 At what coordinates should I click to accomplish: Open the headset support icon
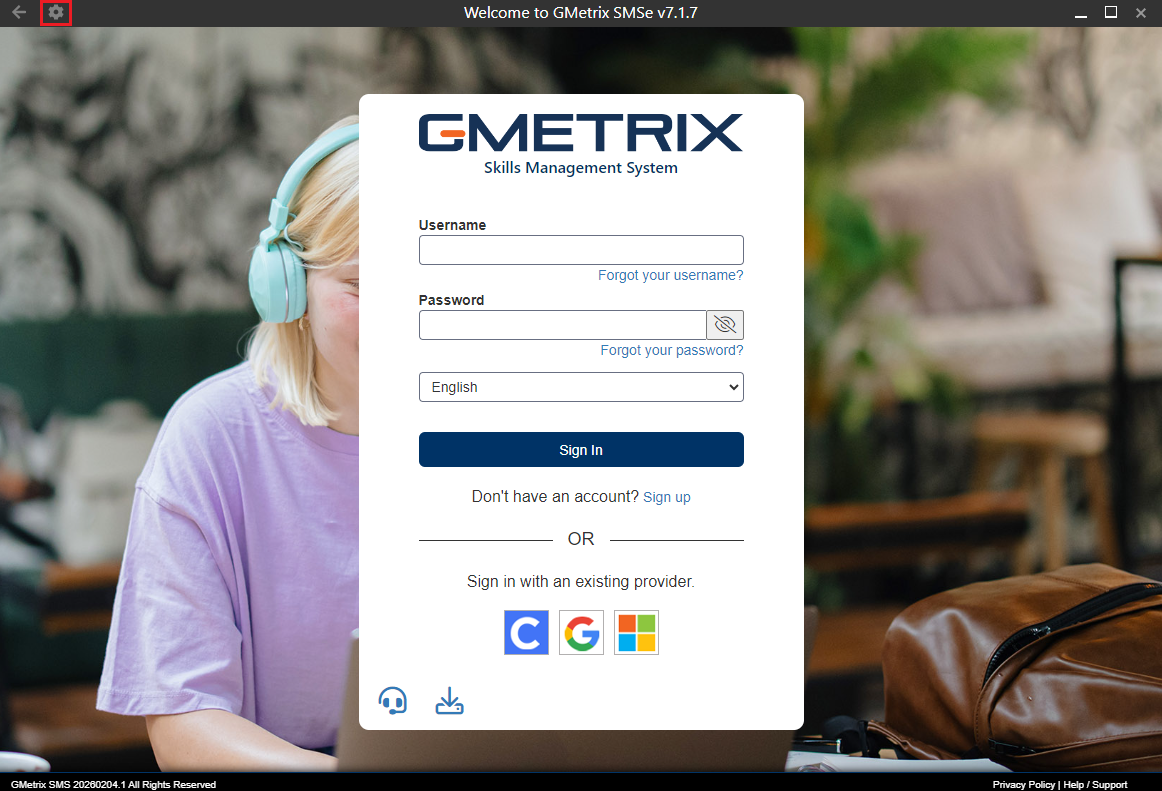tap(393, 701)
